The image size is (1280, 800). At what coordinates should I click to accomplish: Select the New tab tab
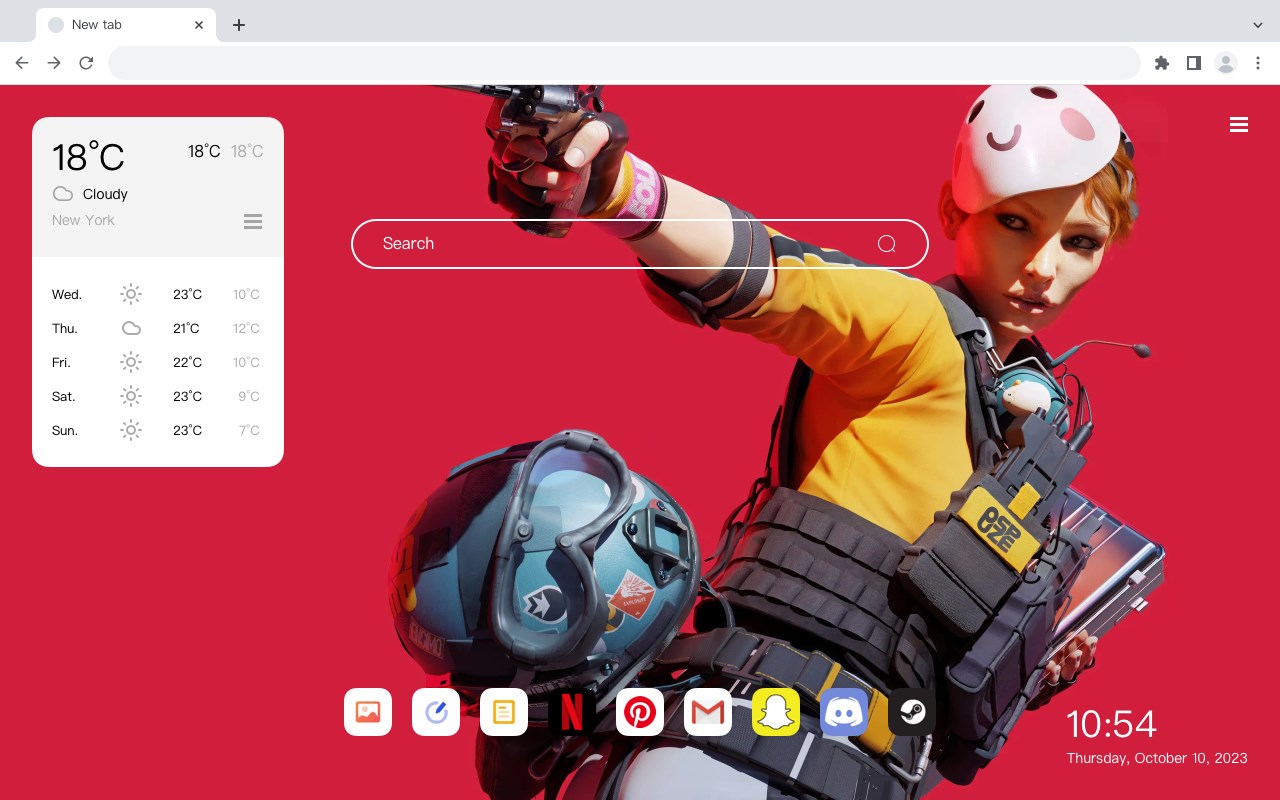[x=126, y=25]
